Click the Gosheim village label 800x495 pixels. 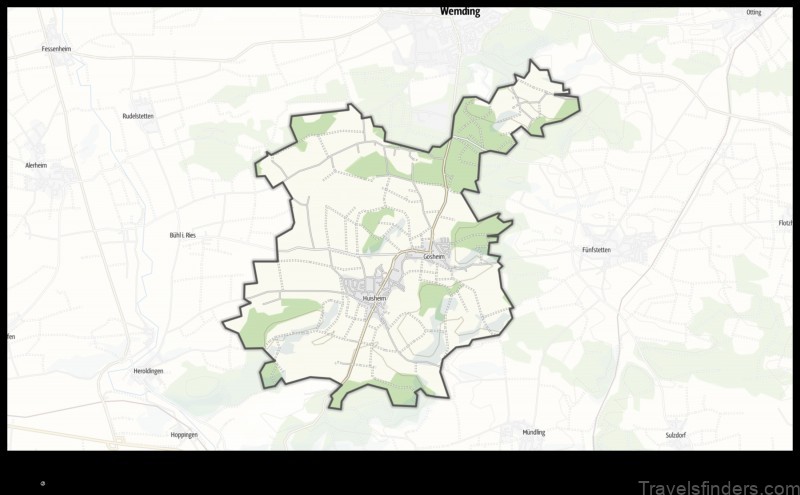(x=434, y=256)
